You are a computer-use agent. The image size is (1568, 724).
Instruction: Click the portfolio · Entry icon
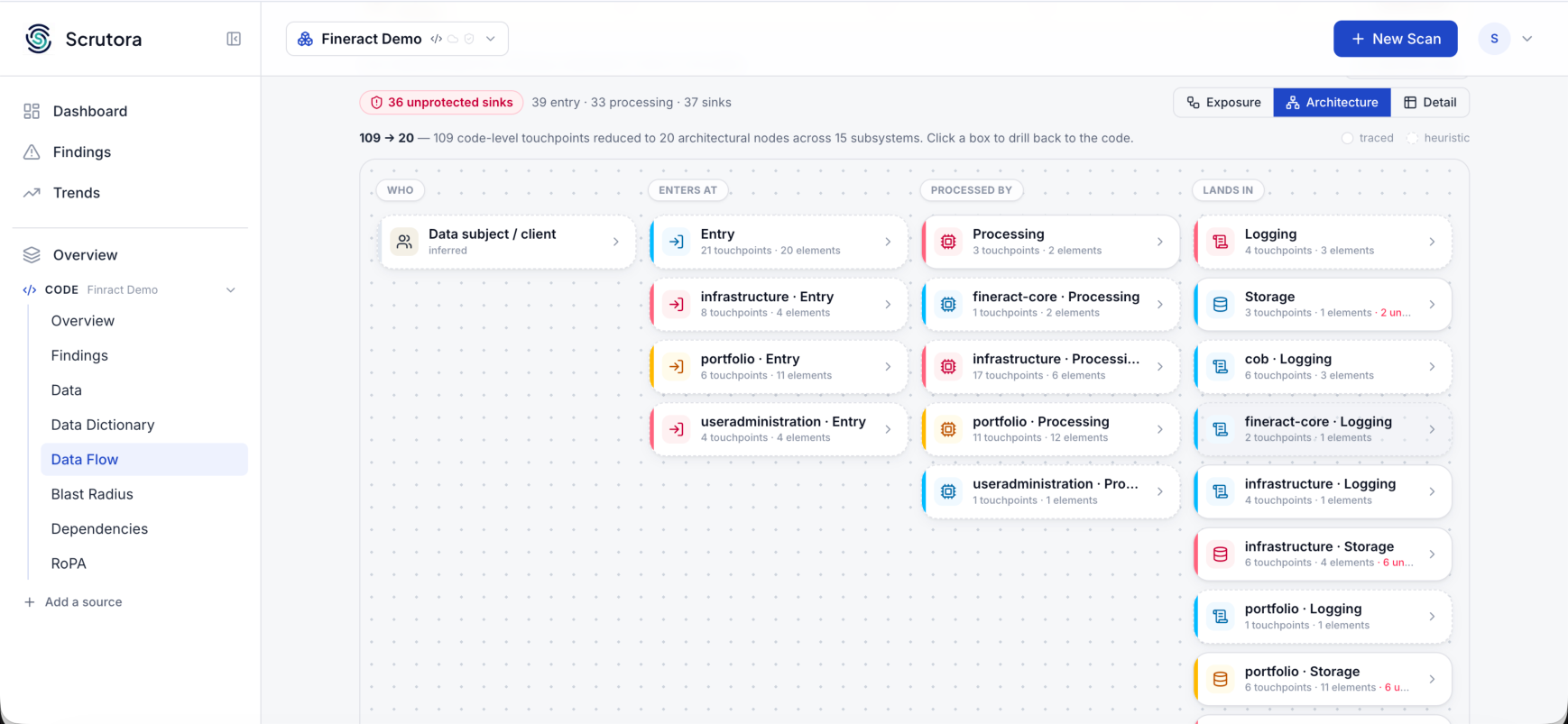tap(677, 367)
